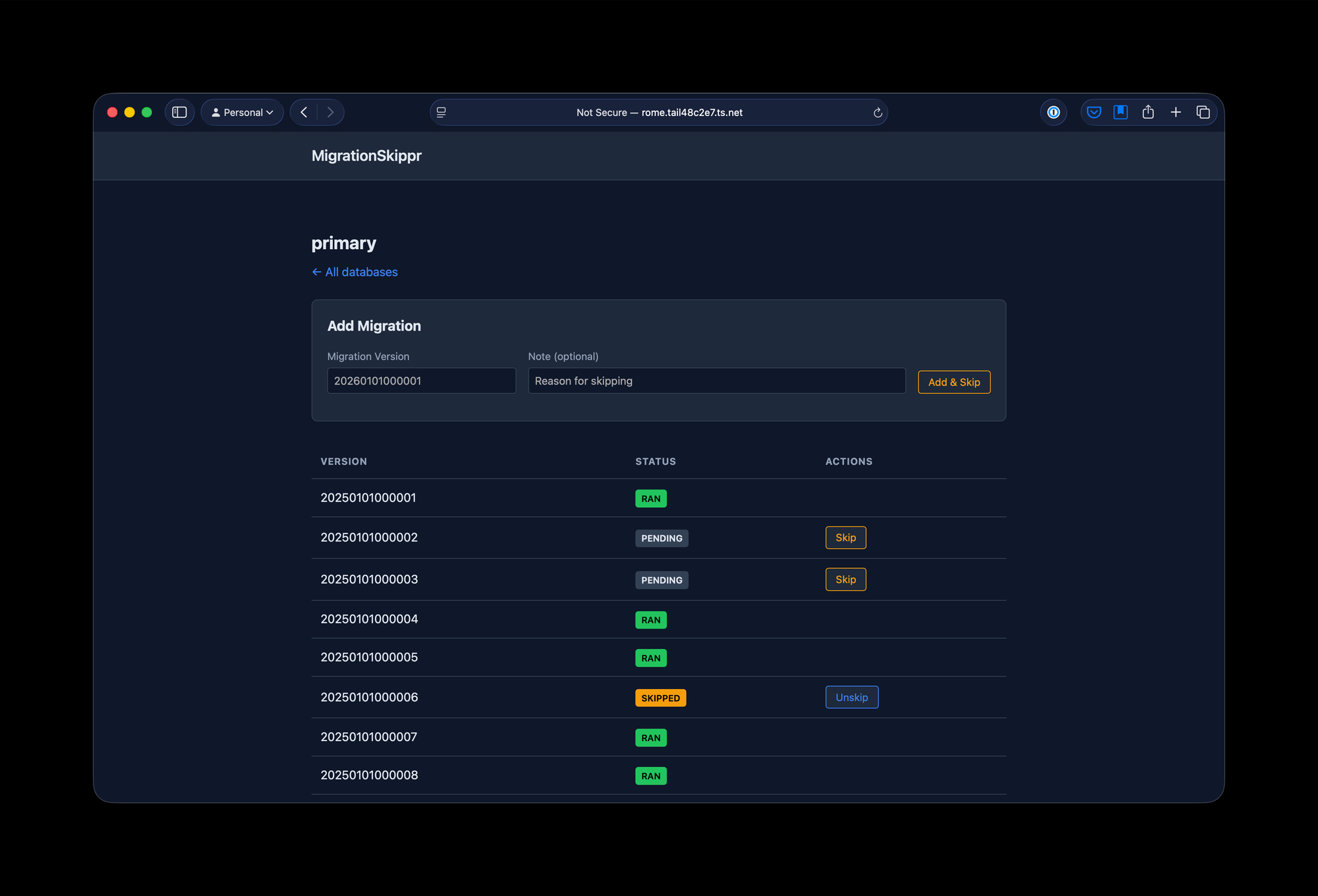The height and width of the screenshot is (896, 1318).
Task: Skip migration 20250101000002
Action: click(x=845, y=538)
